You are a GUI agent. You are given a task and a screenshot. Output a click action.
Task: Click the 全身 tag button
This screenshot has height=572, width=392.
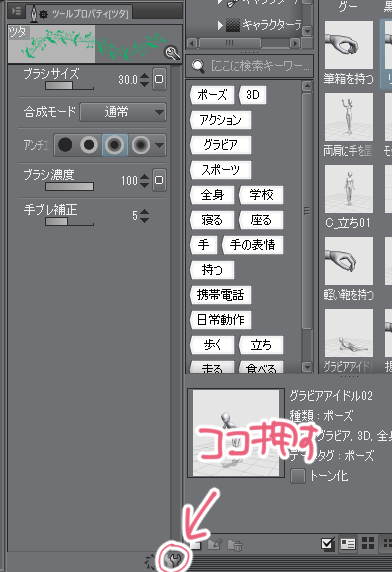click(212, 195)
